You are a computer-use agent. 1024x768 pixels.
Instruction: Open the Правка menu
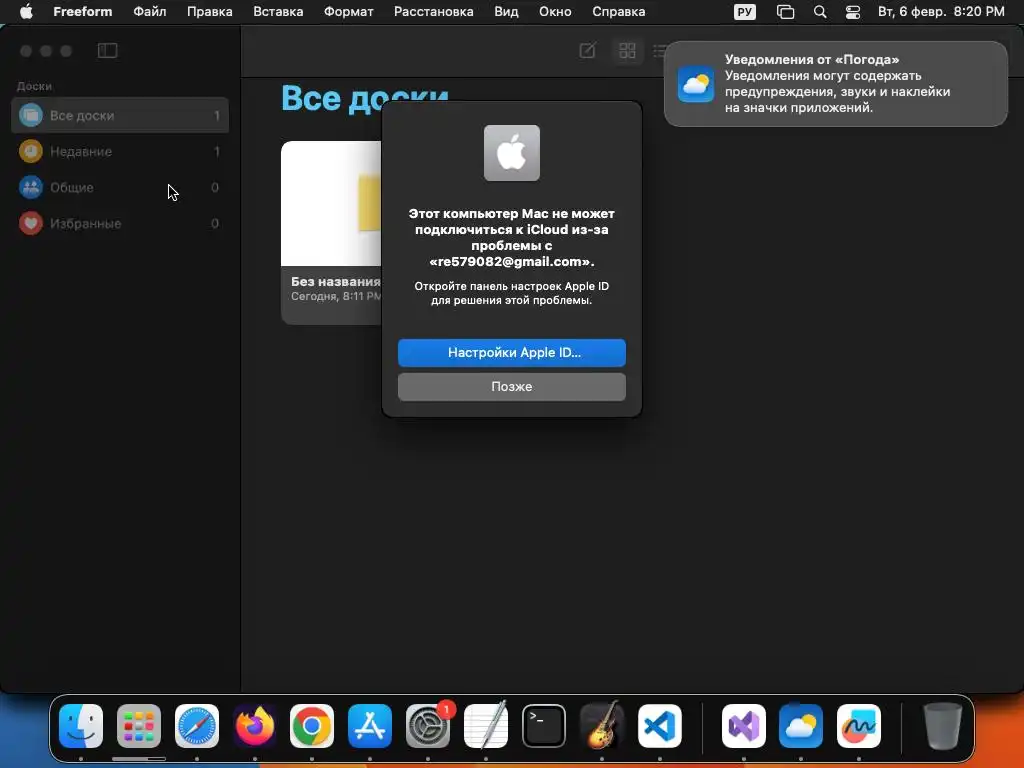pos(210,12)
